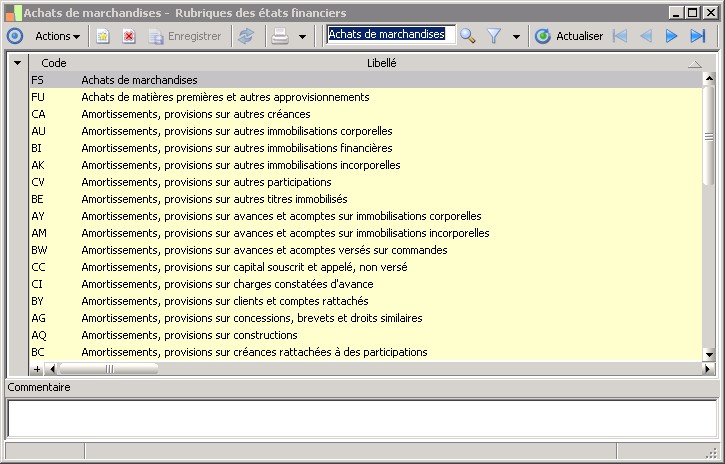Click the vertical scrollbar thumb
This screenshot has height=464, width=725.
[x=709, y=136]
